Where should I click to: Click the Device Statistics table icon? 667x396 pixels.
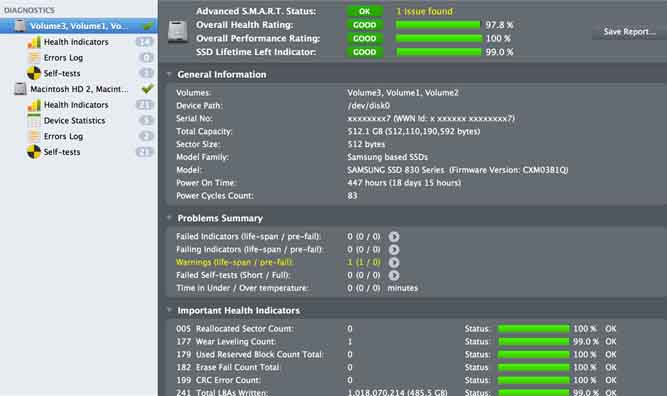[34, 120]
